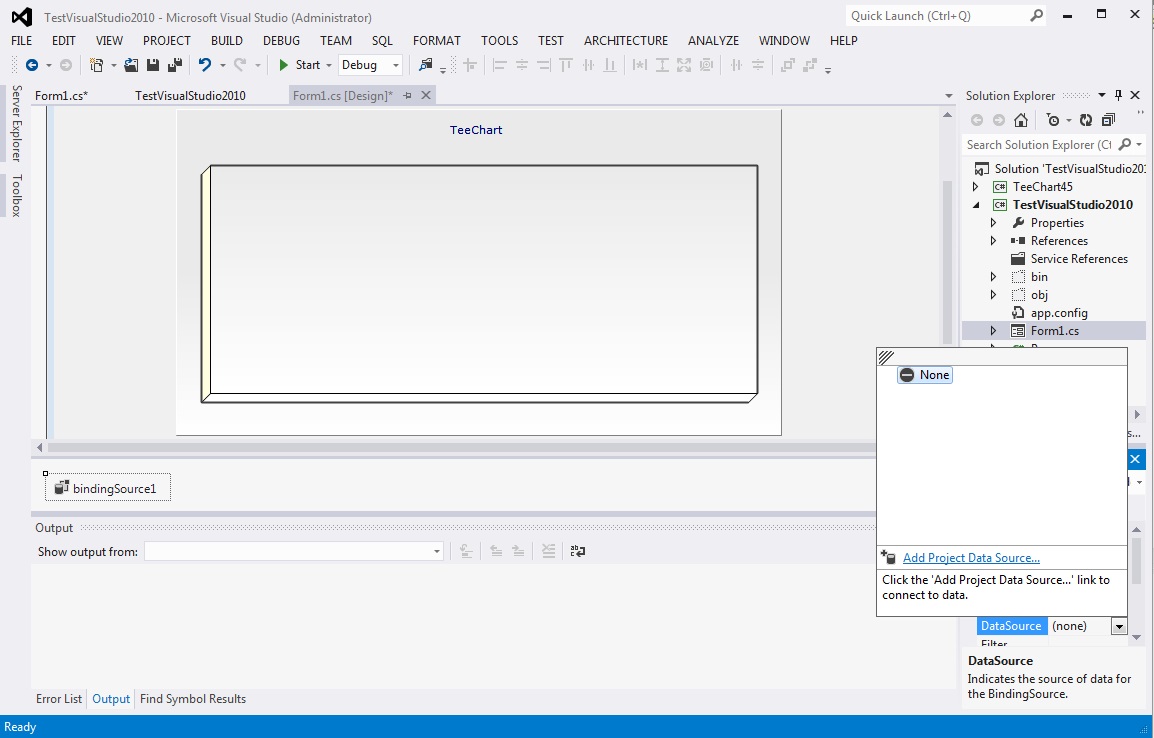1154x738 pixels.
Task: Open the DataSource property dropdown arrow
Action: pos(1119,626)
